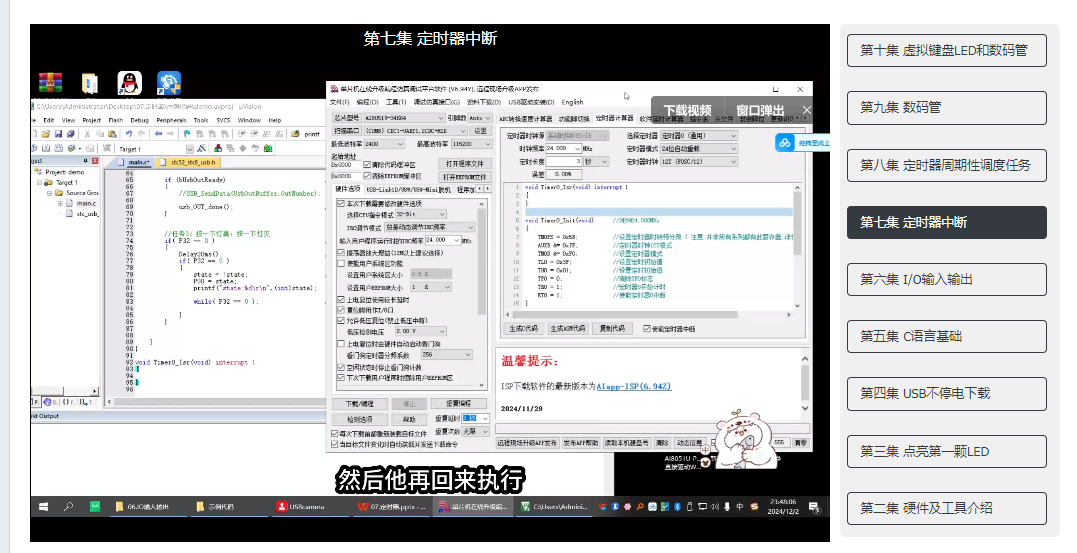Click the 下载视频 overlay button

pyautogui.click(x=688, y=110)
